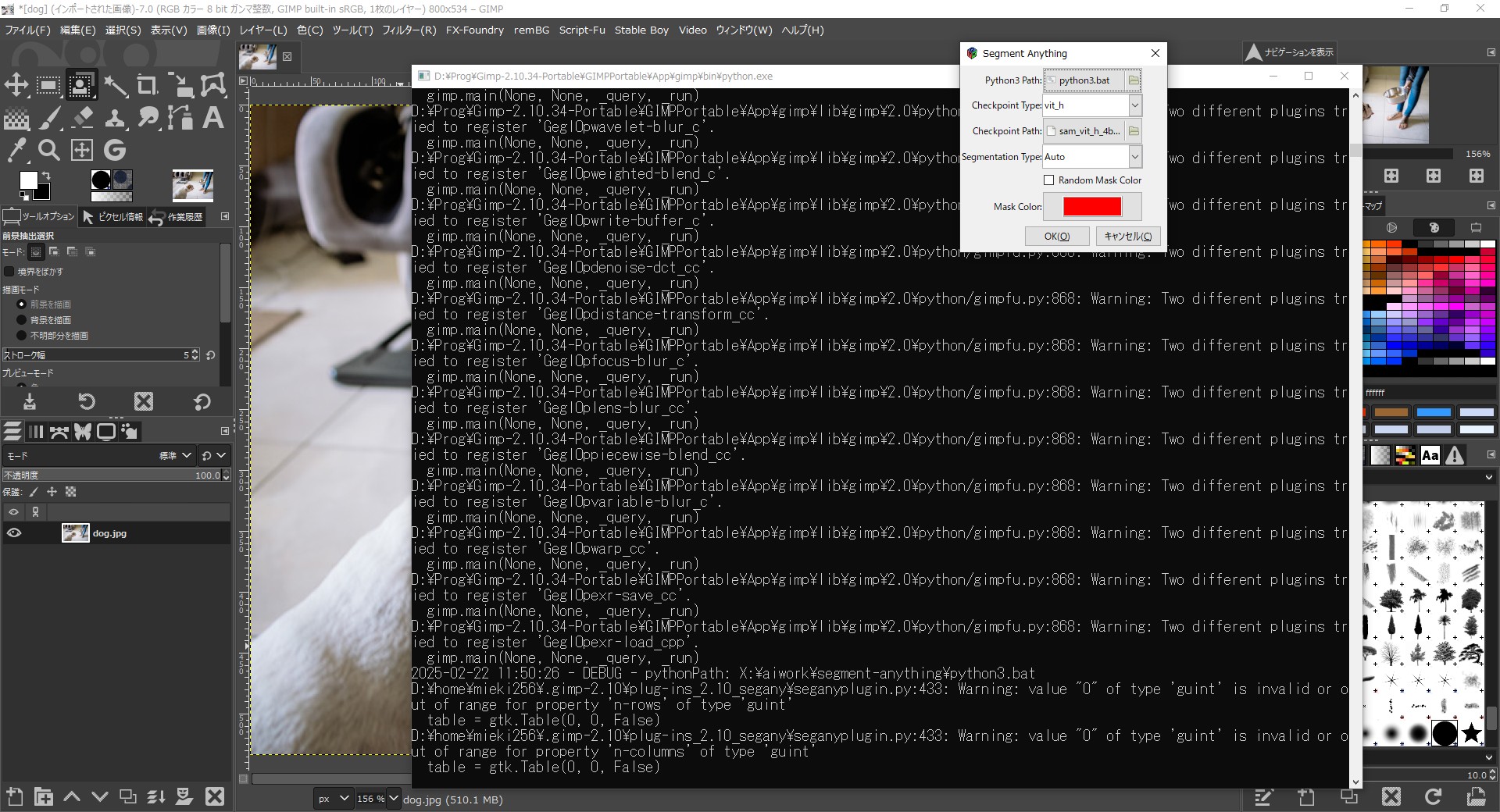Toggle visibility of the dog.jpg layer
Screen dimensions: 1500x812
[x=14, y=533]
